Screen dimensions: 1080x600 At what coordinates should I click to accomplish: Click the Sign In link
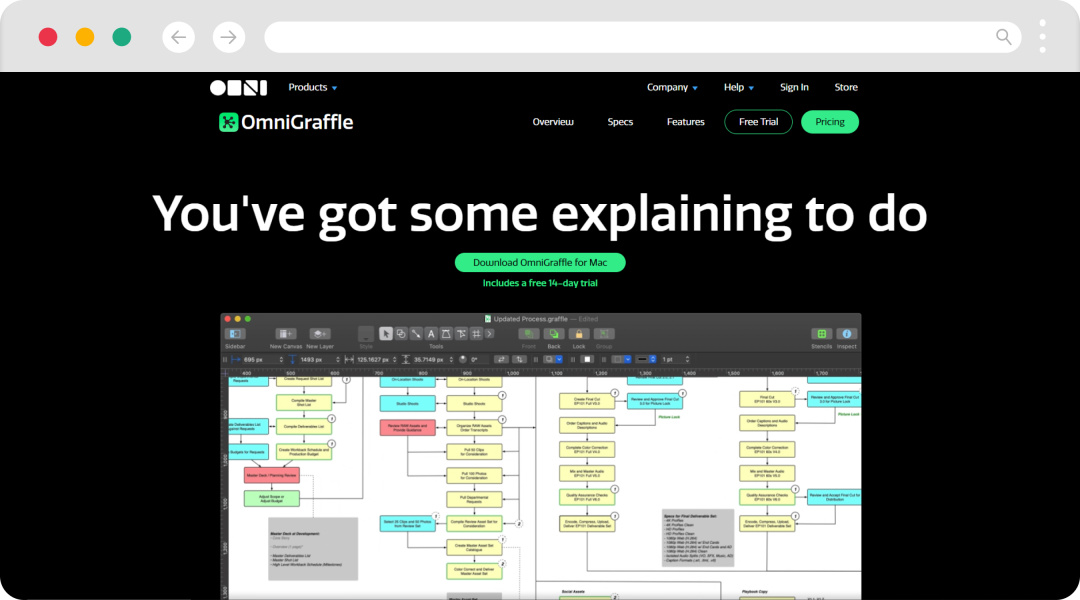[794, 87]
